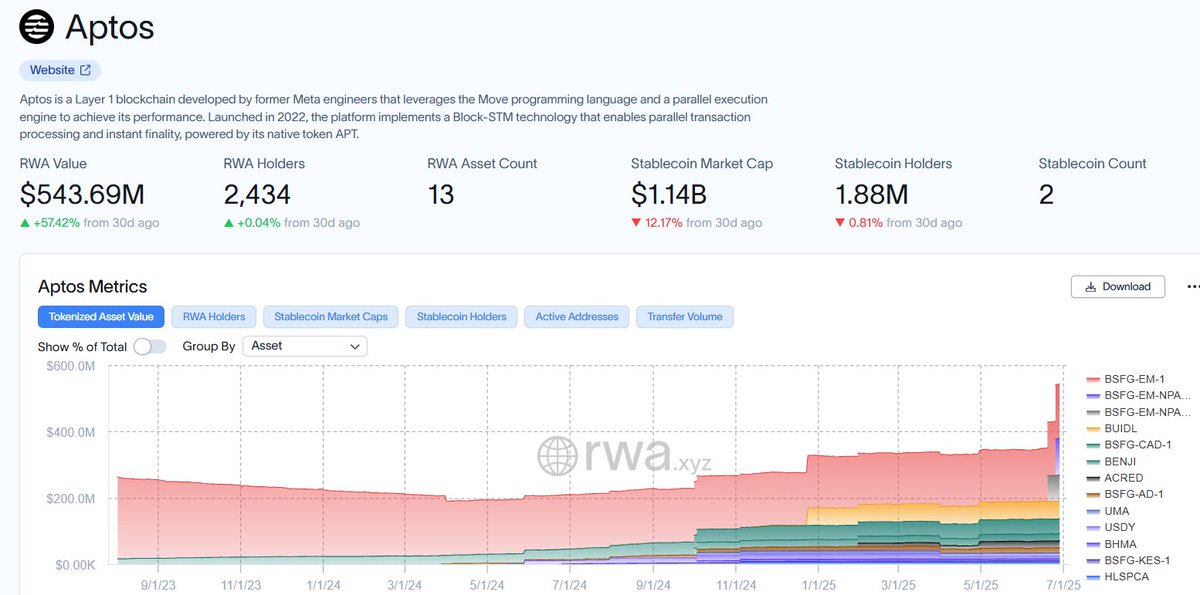Toggle BSFG-AD-1 legend entry

(x=1126, y=495)
